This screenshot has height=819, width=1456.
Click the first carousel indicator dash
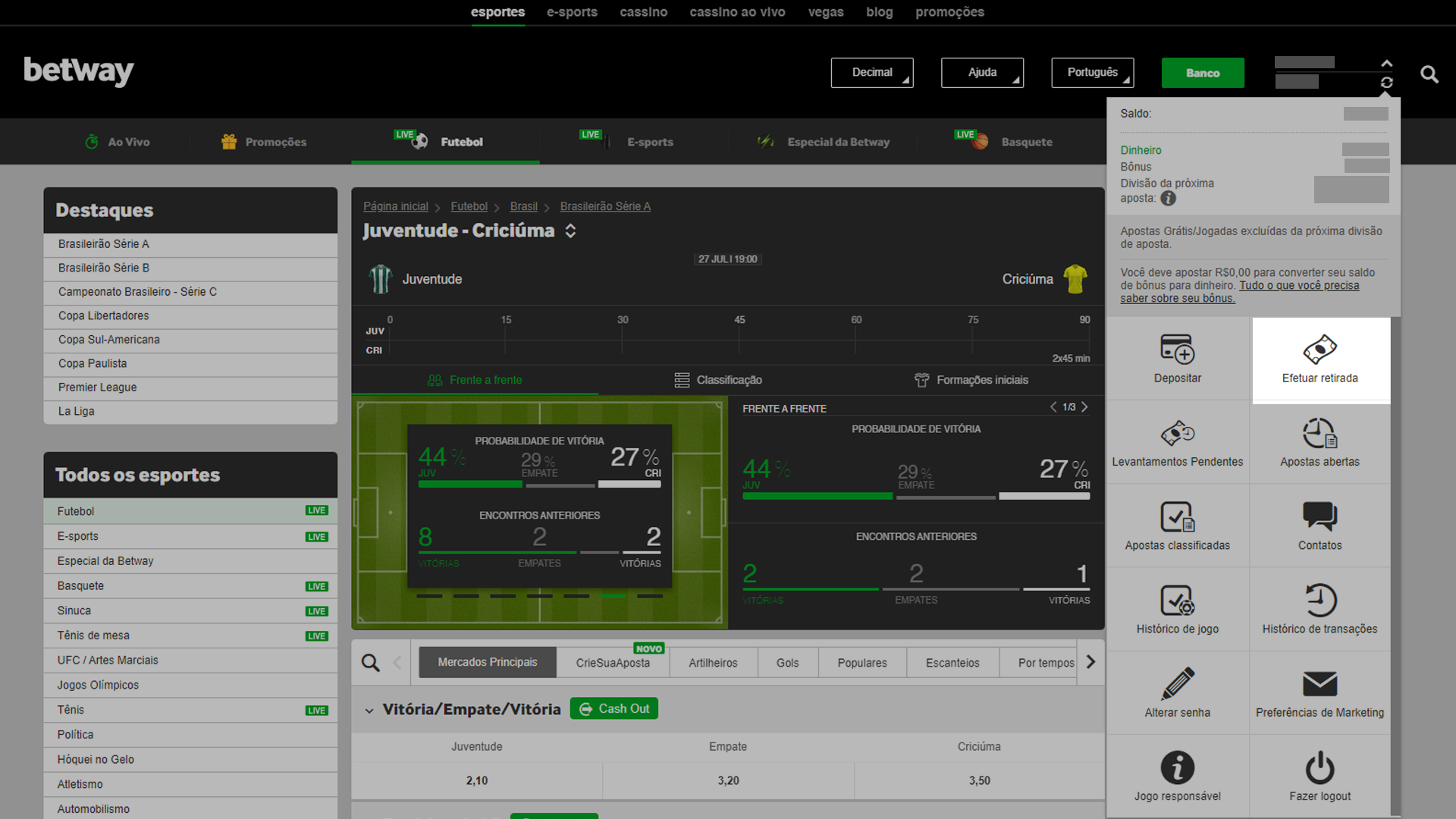pyautogui.click(x=429, y=596)
